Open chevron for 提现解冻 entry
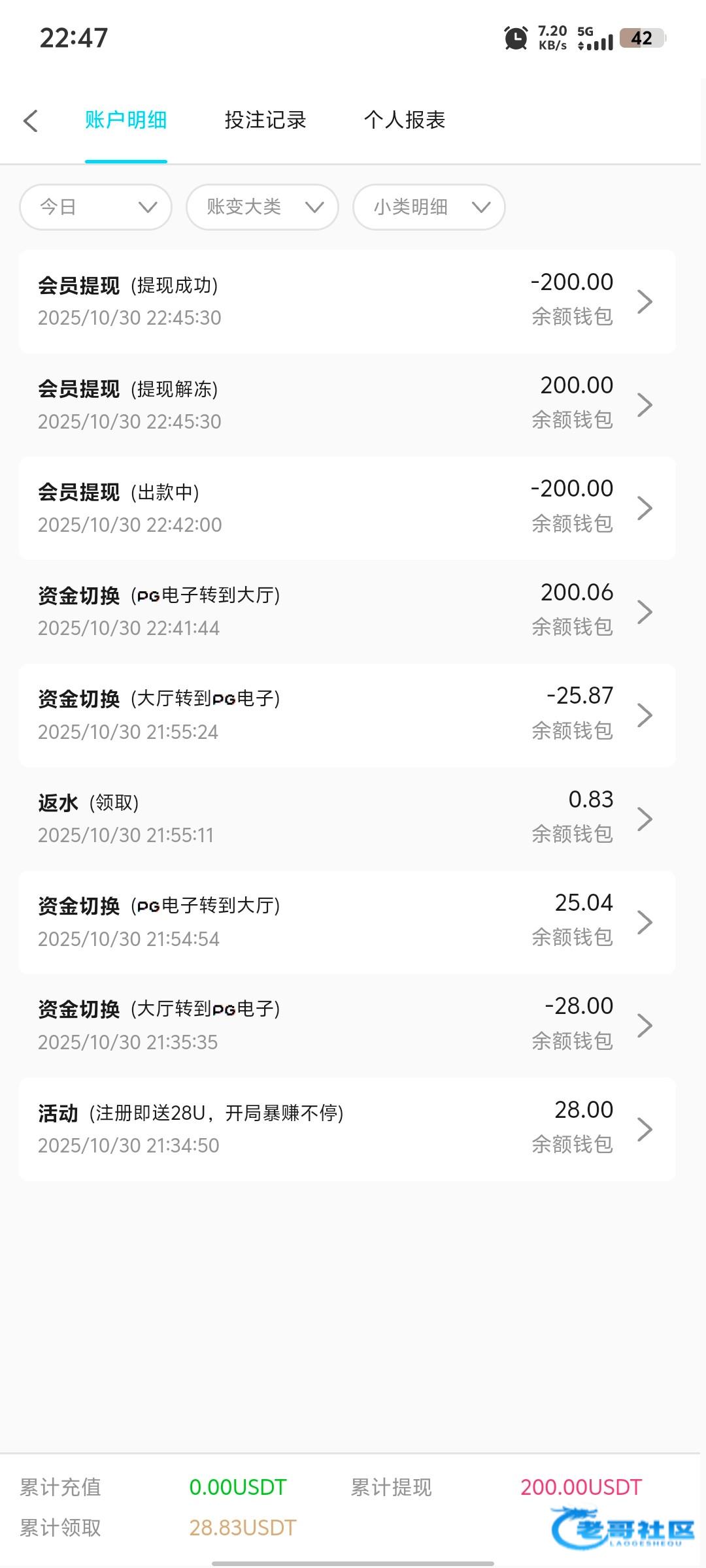 click(645, 405)
